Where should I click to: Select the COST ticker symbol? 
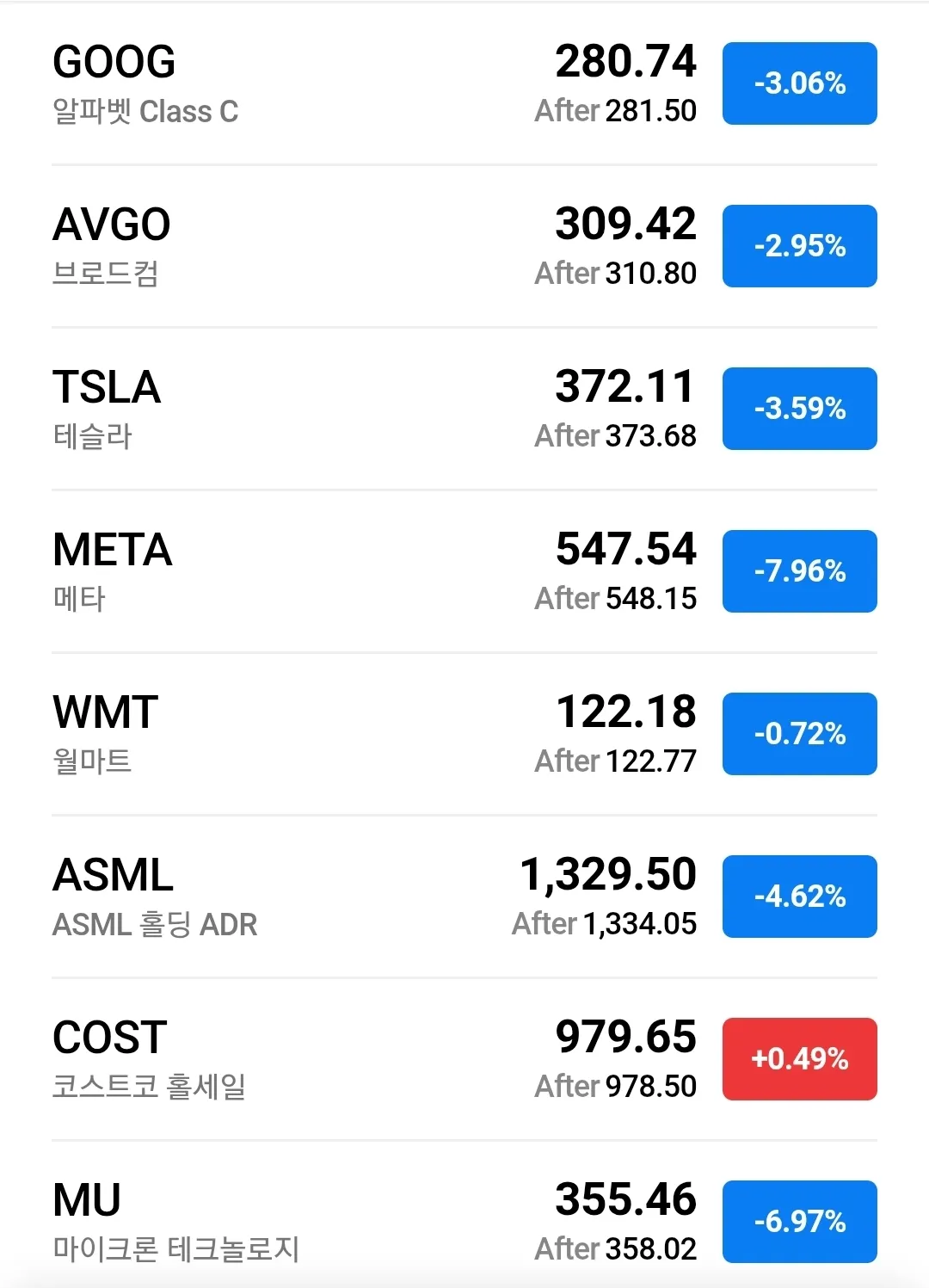(x=110, y=1038)
